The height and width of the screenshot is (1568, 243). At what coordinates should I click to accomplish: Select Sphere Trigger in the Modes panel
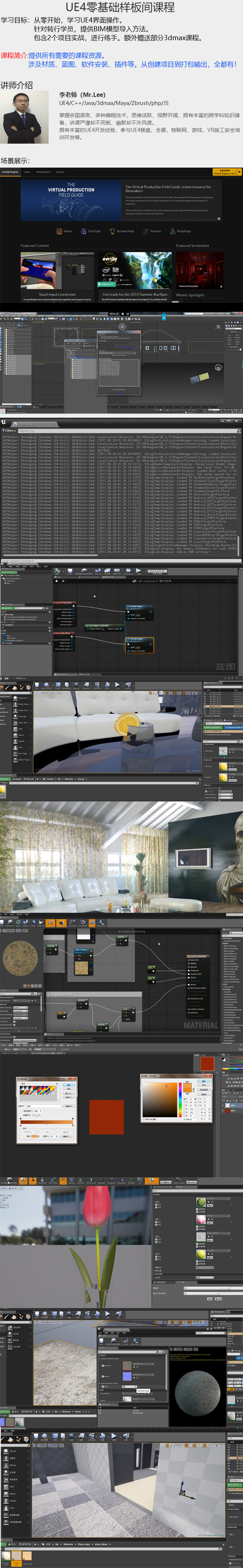pos(22,760)
